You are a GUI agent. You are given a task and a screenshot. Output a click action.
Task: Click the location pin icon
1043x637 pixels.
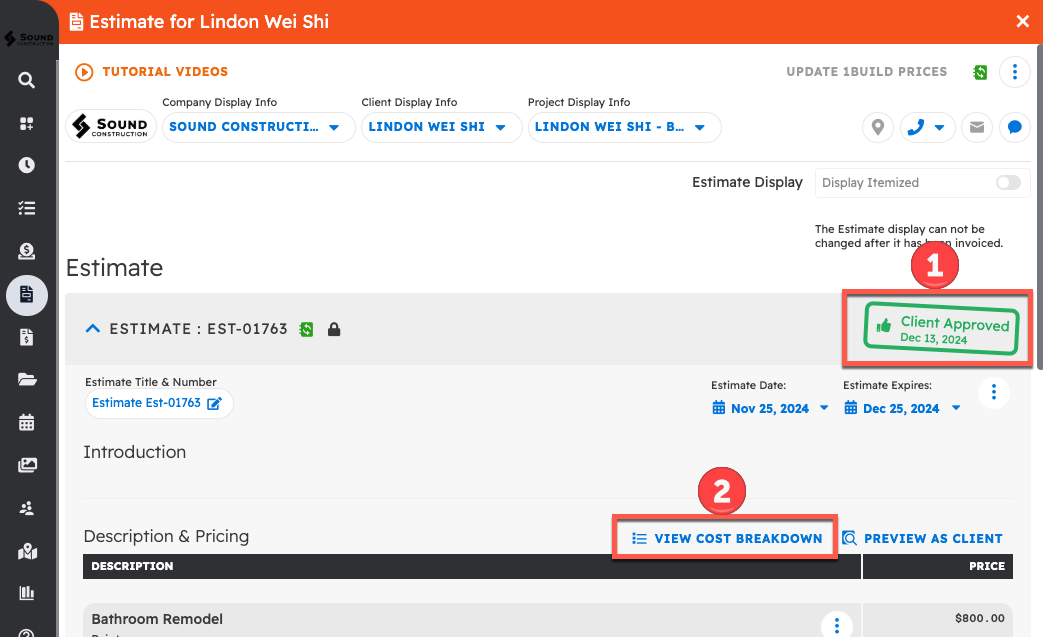click(878, 127)
